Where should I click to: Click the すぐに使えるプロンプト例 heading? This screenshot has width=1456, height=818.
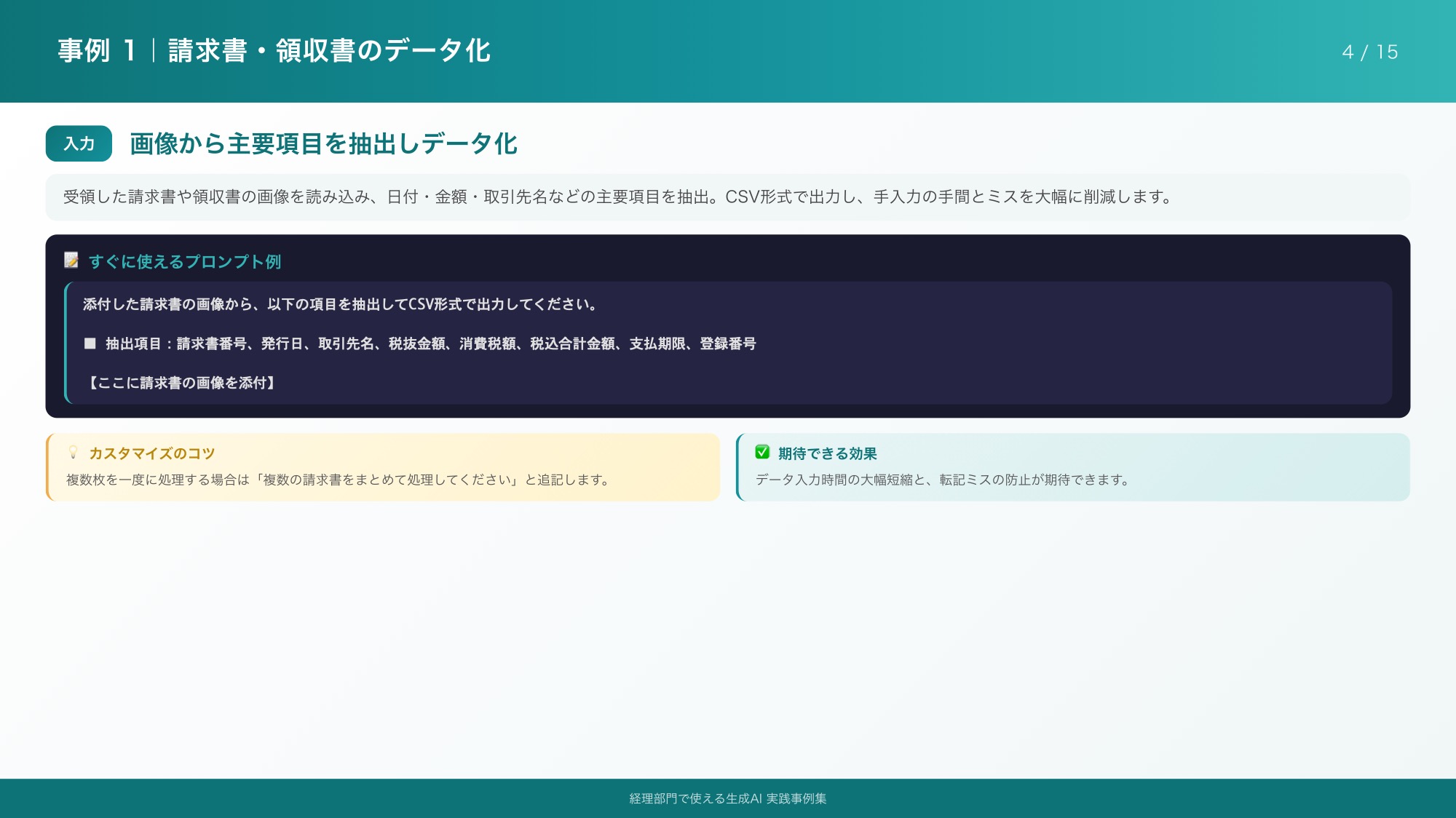click(185, 261)
